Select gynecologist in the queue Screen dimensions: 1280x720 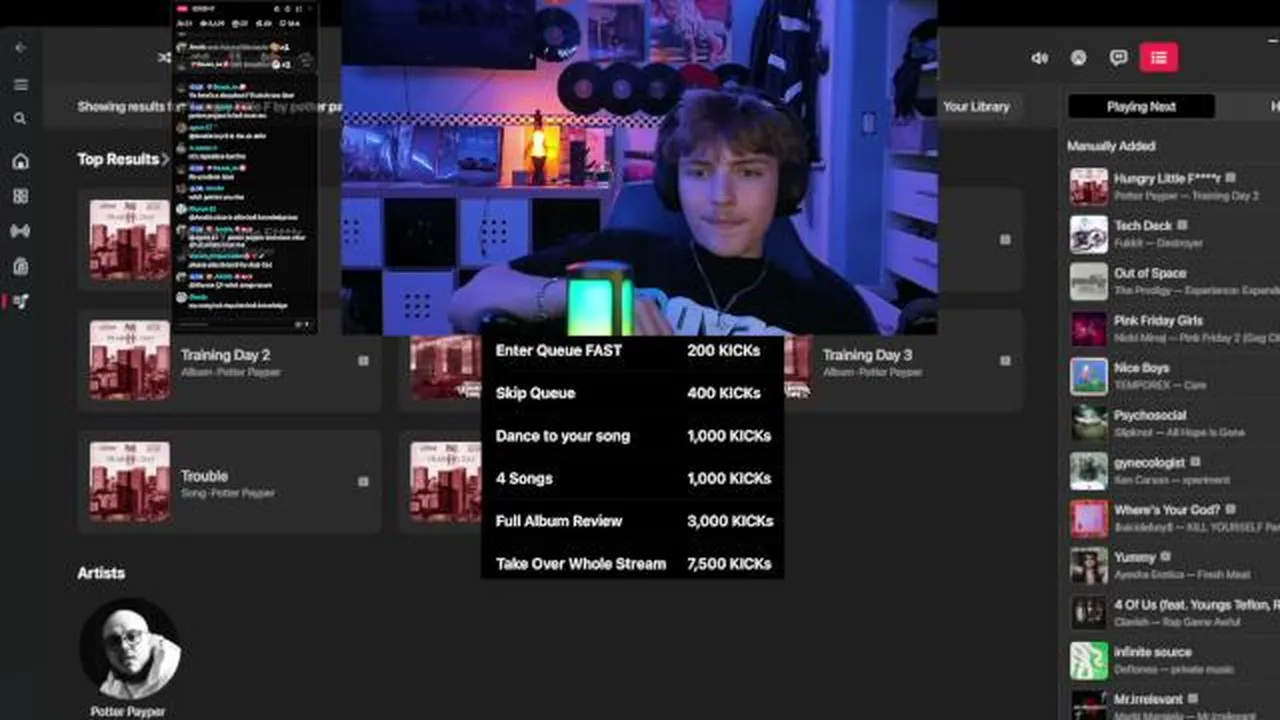point(1173,470)
